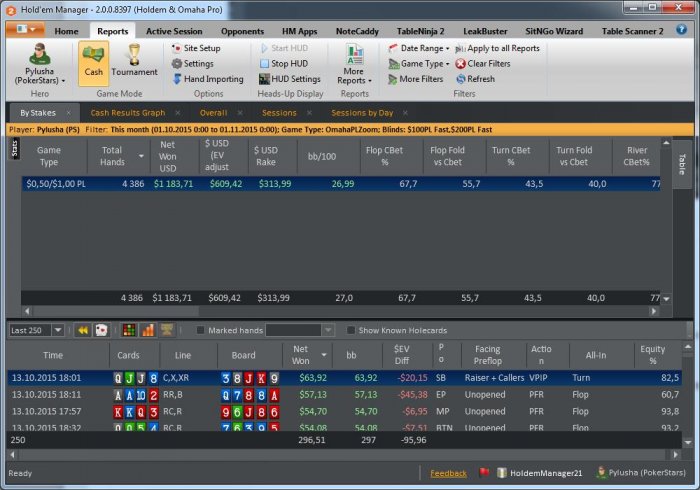Open the TableNinja 2 tab
The width and height of the screenshot is (700, 490).
click(421, 31)
